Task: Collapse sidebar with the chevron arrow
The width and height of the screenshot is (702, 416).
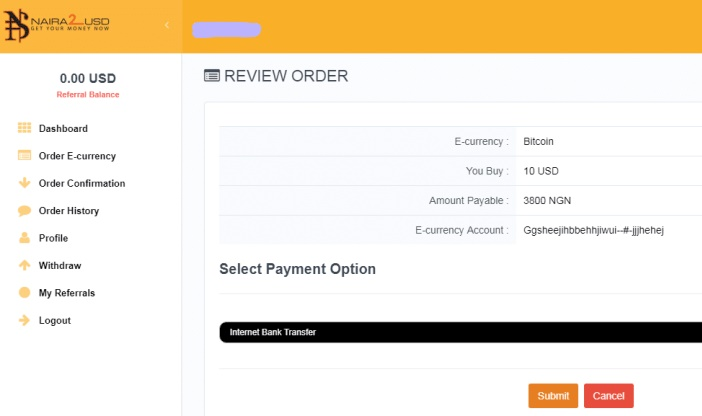Action: pos(167,25)
